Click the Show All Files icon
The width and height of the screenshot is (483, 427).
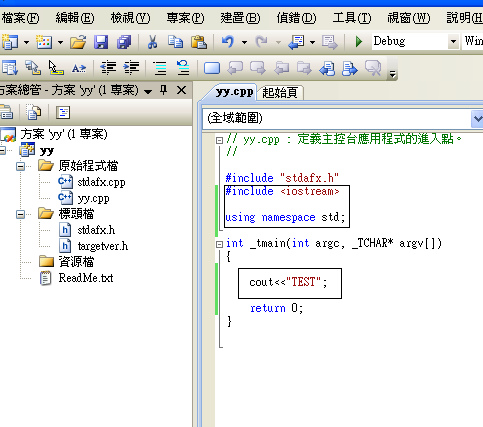click(34, 112)
